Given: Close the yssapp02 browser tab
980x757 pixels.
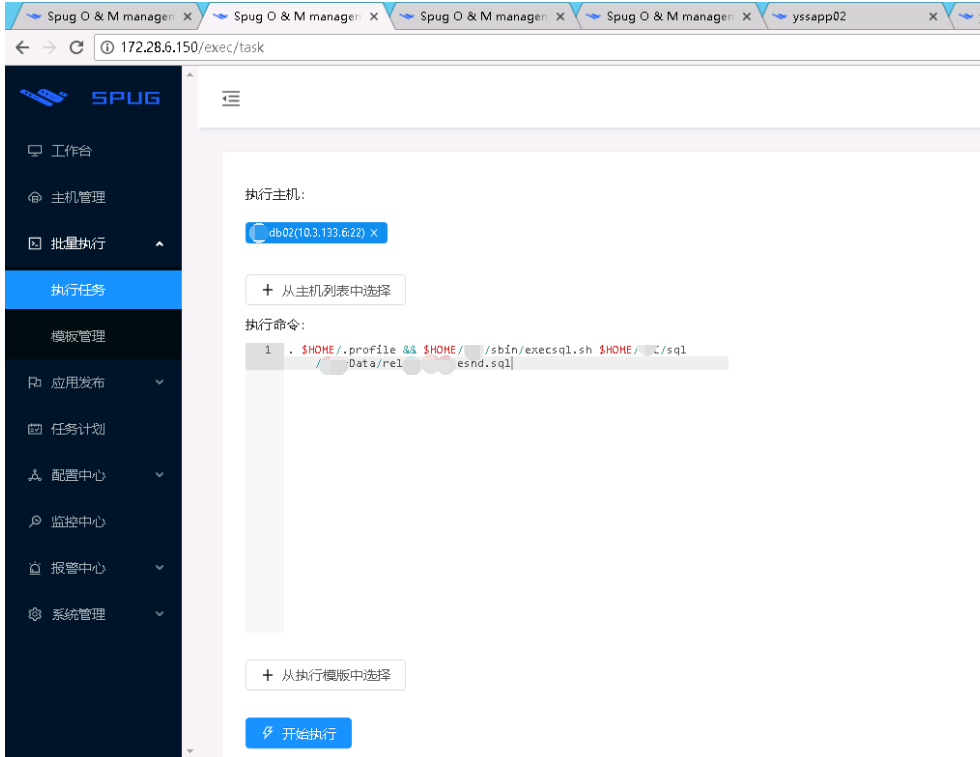Looking at the screenshot, I should coord(932,17).
